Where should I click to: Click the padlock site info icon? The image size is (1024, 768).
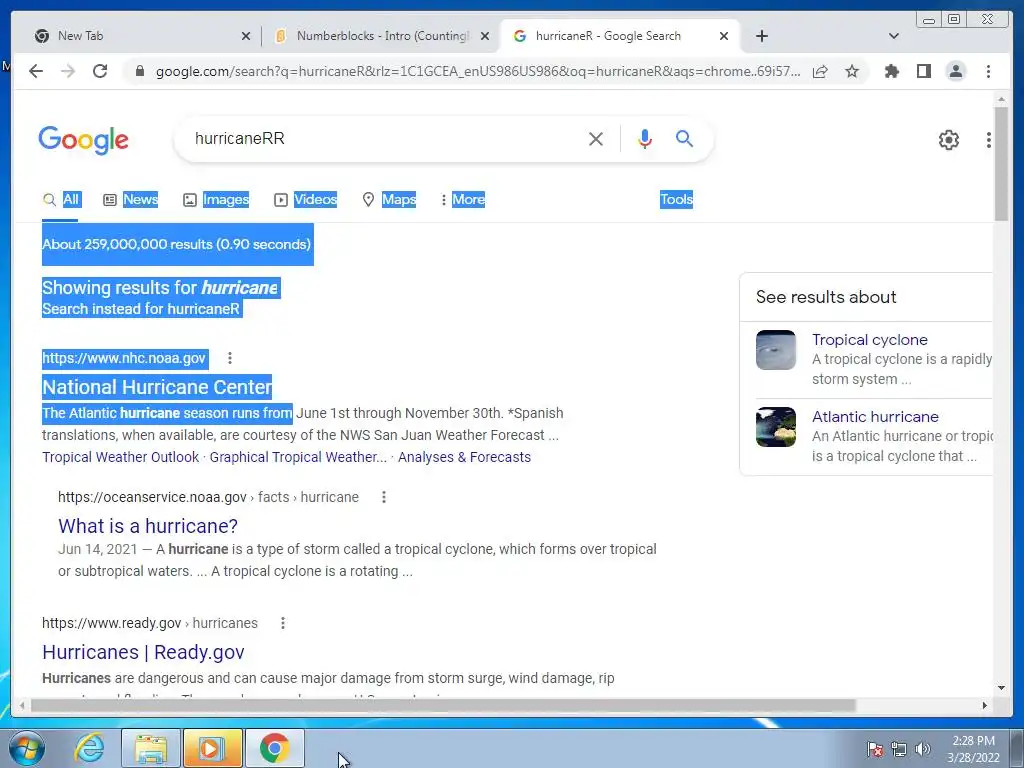point(139,71)
